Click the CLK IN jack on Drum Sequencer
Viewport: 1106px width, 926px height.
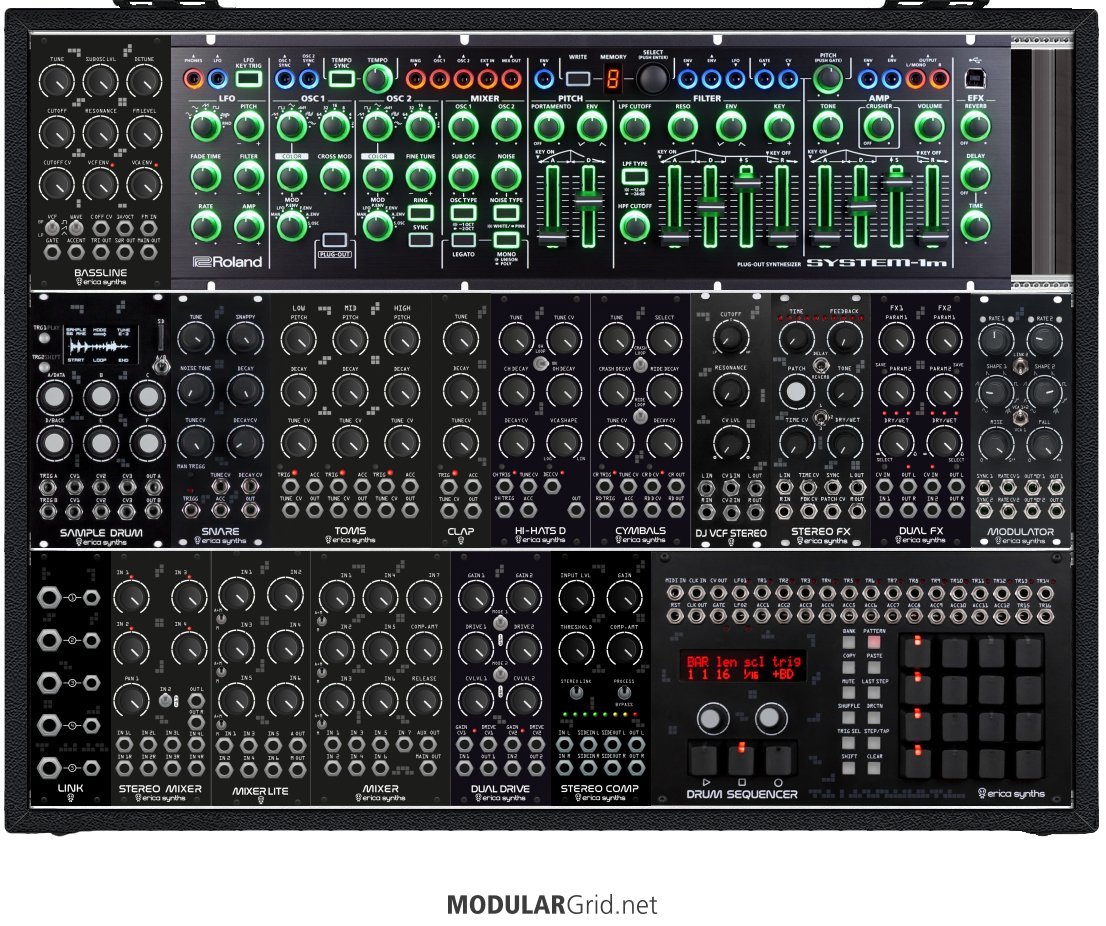[697, 594]
